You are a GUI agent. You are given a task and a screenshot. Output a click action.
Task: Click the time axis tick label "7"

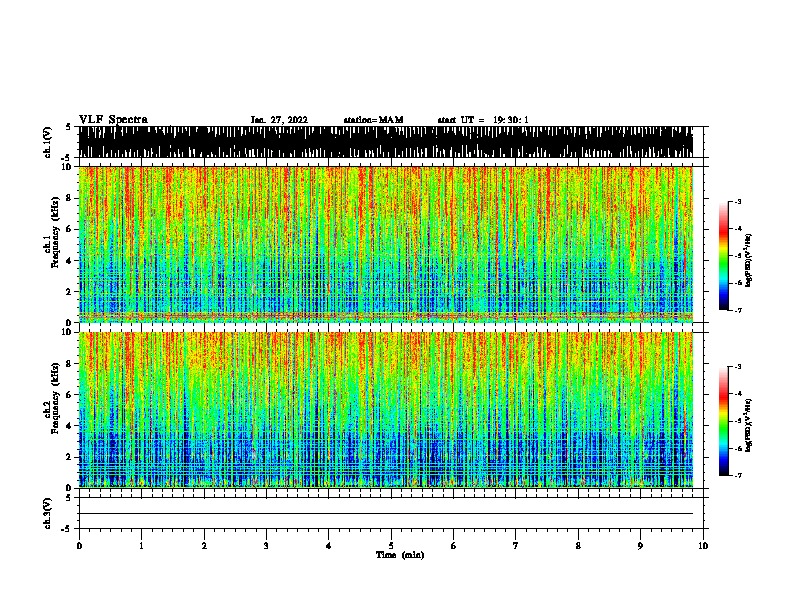coord(516,546)
